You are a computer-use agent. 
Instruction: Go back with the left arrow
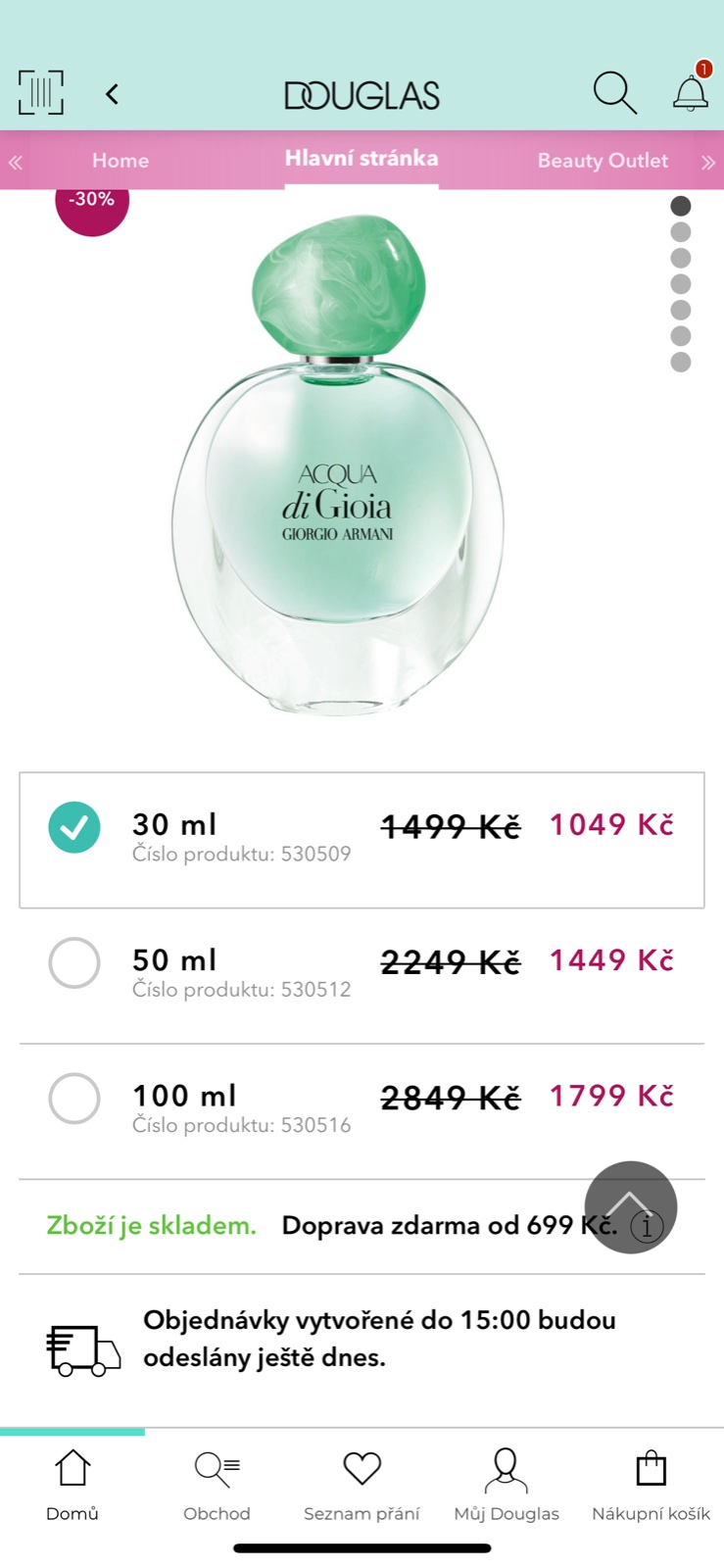113,94
